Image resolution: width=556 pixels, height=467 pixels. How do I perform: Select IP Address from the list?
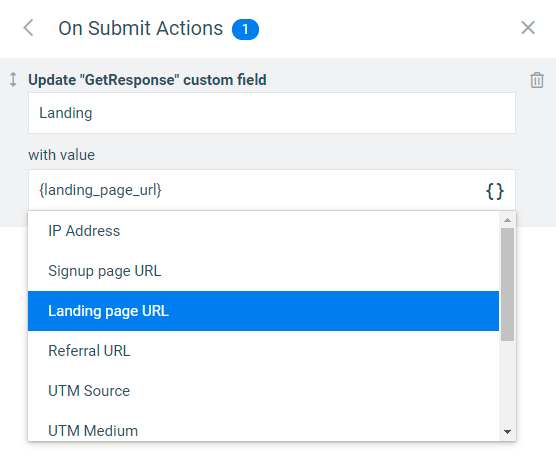tap(263, 231)
